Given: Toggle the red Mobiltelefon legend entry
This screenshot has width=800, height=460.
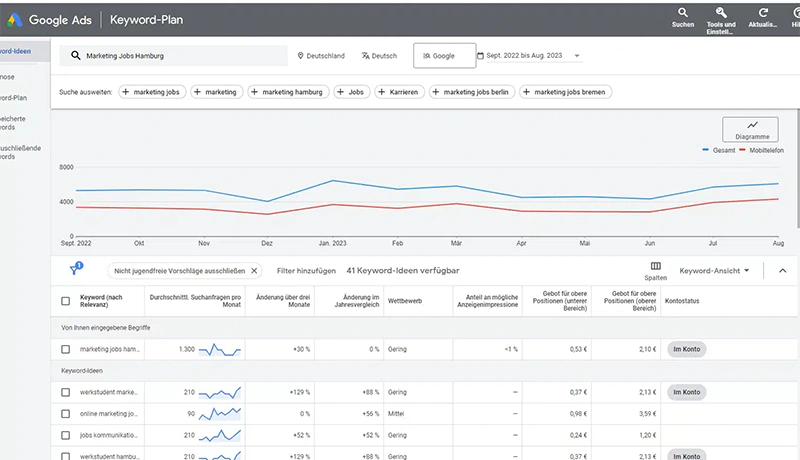Looking at the screenshot, I should (761, 150).
